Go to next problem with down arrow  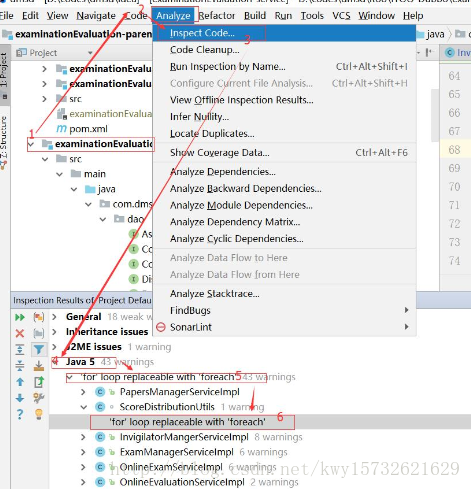click(x=20, y=398)
